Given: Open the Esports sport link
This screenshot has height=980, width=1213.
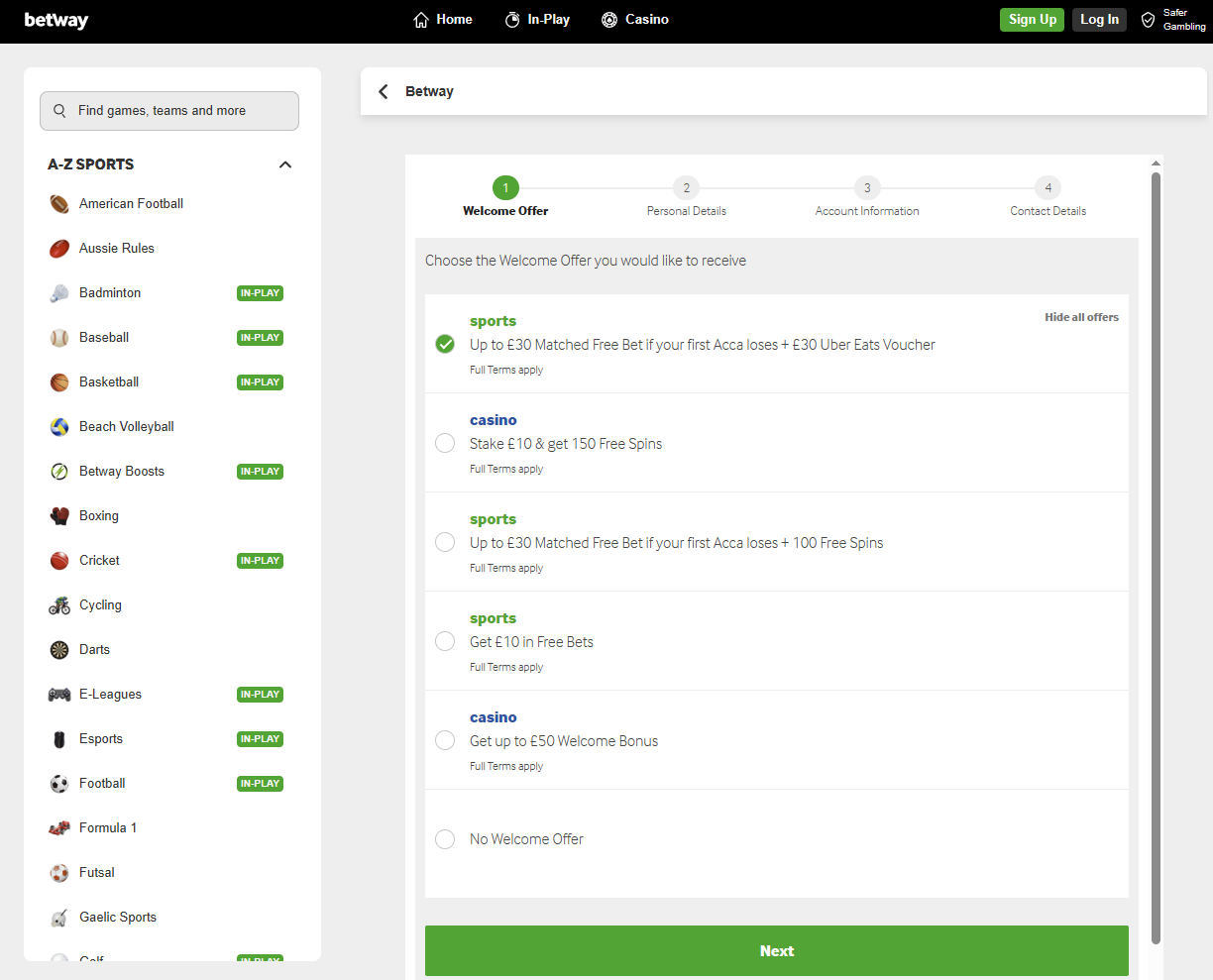Looking at the screenshot, I should point(101,739).
